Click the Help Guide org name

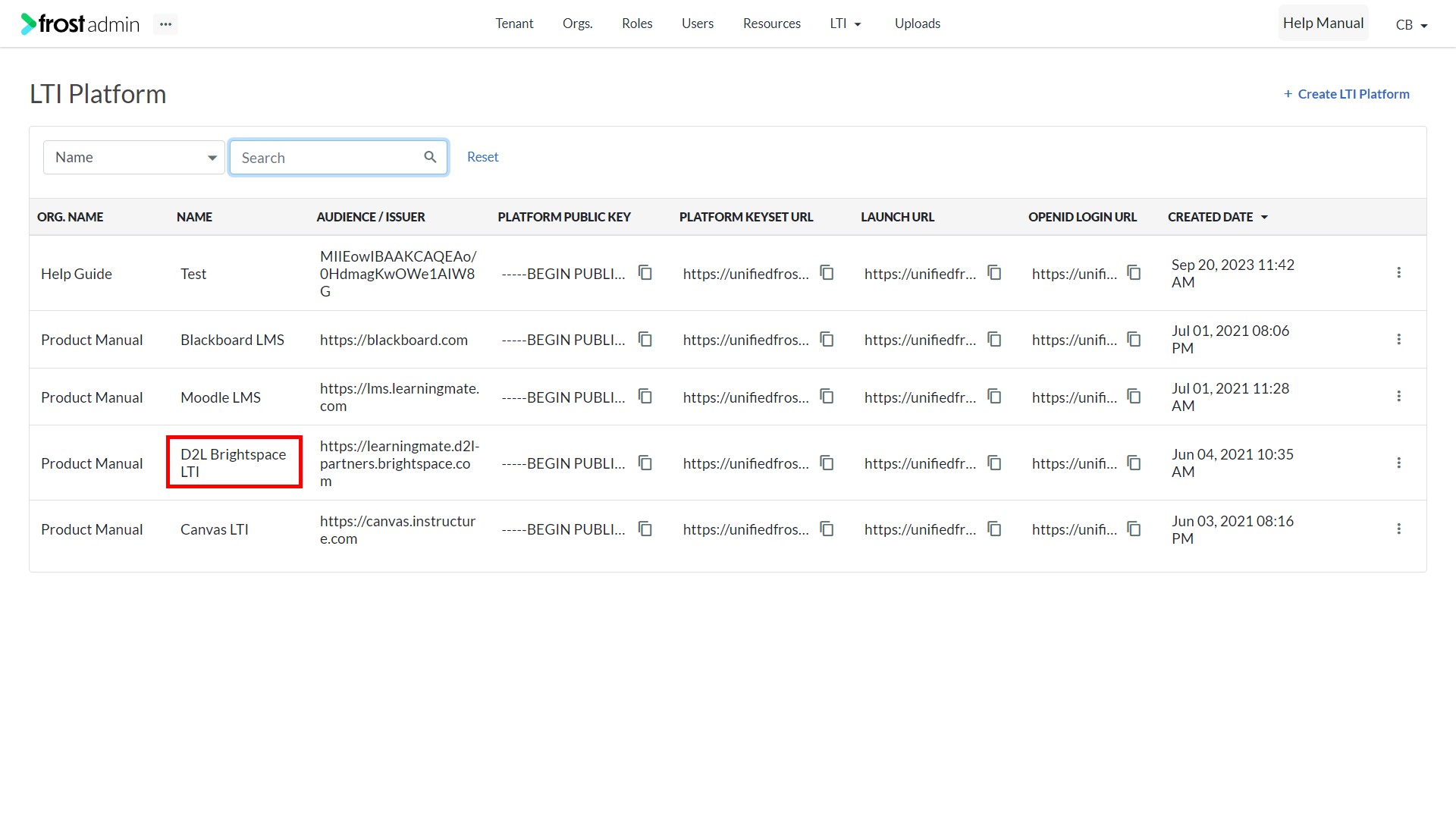(x=77, y=274)
